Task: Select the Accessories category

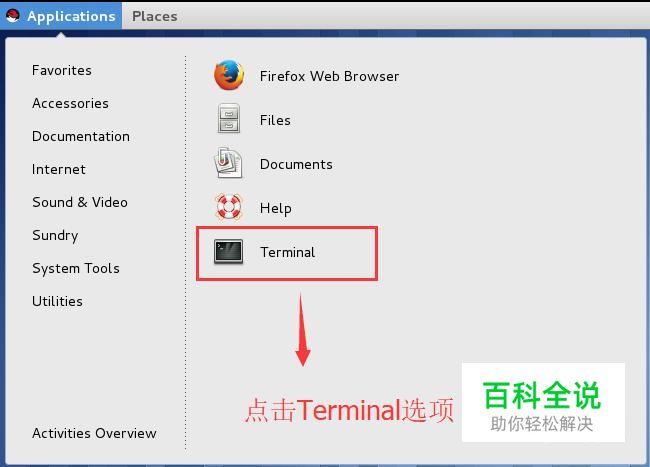Action: 70,103
